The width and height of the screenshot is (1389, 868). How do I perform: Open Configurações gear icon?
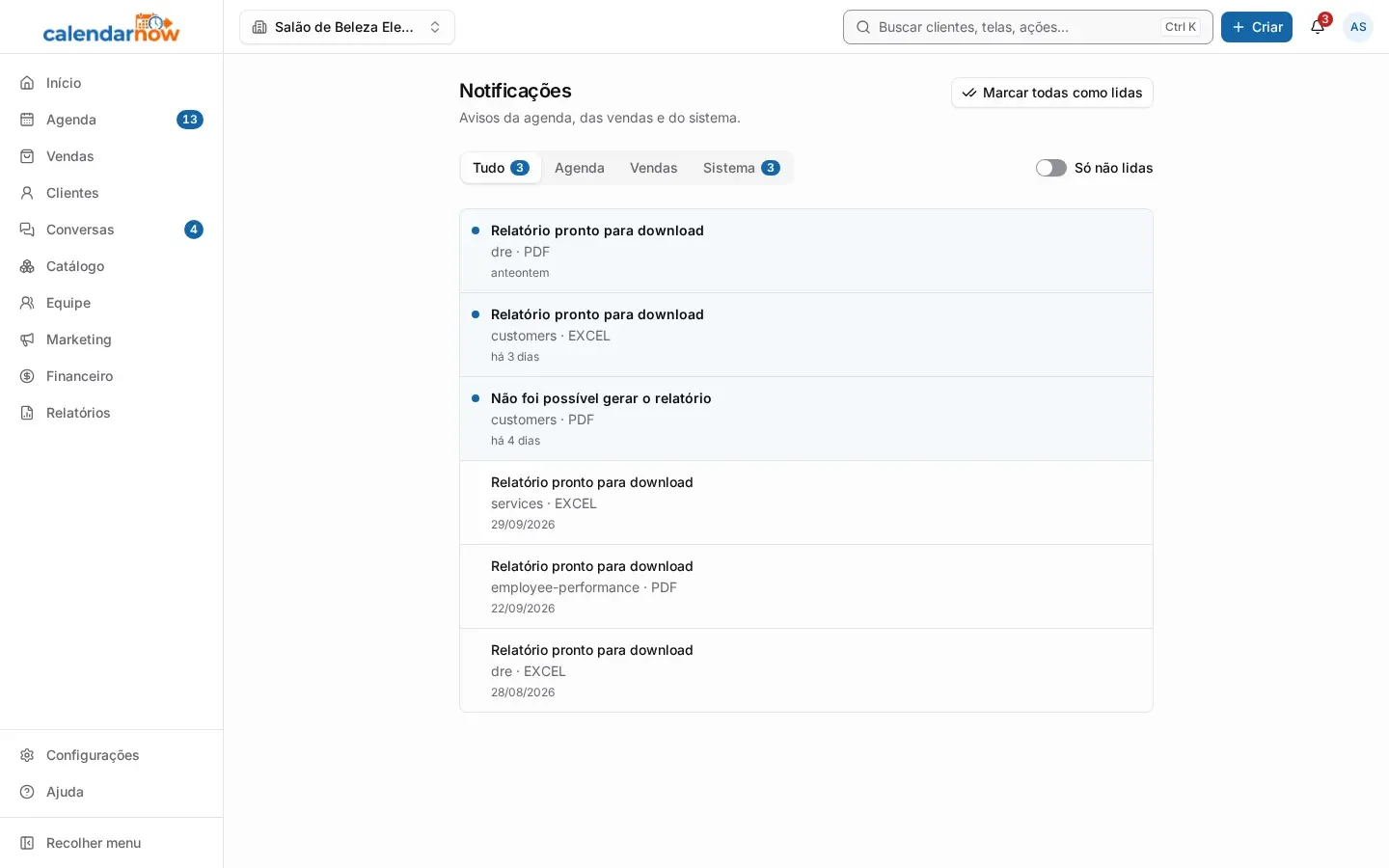27,755
